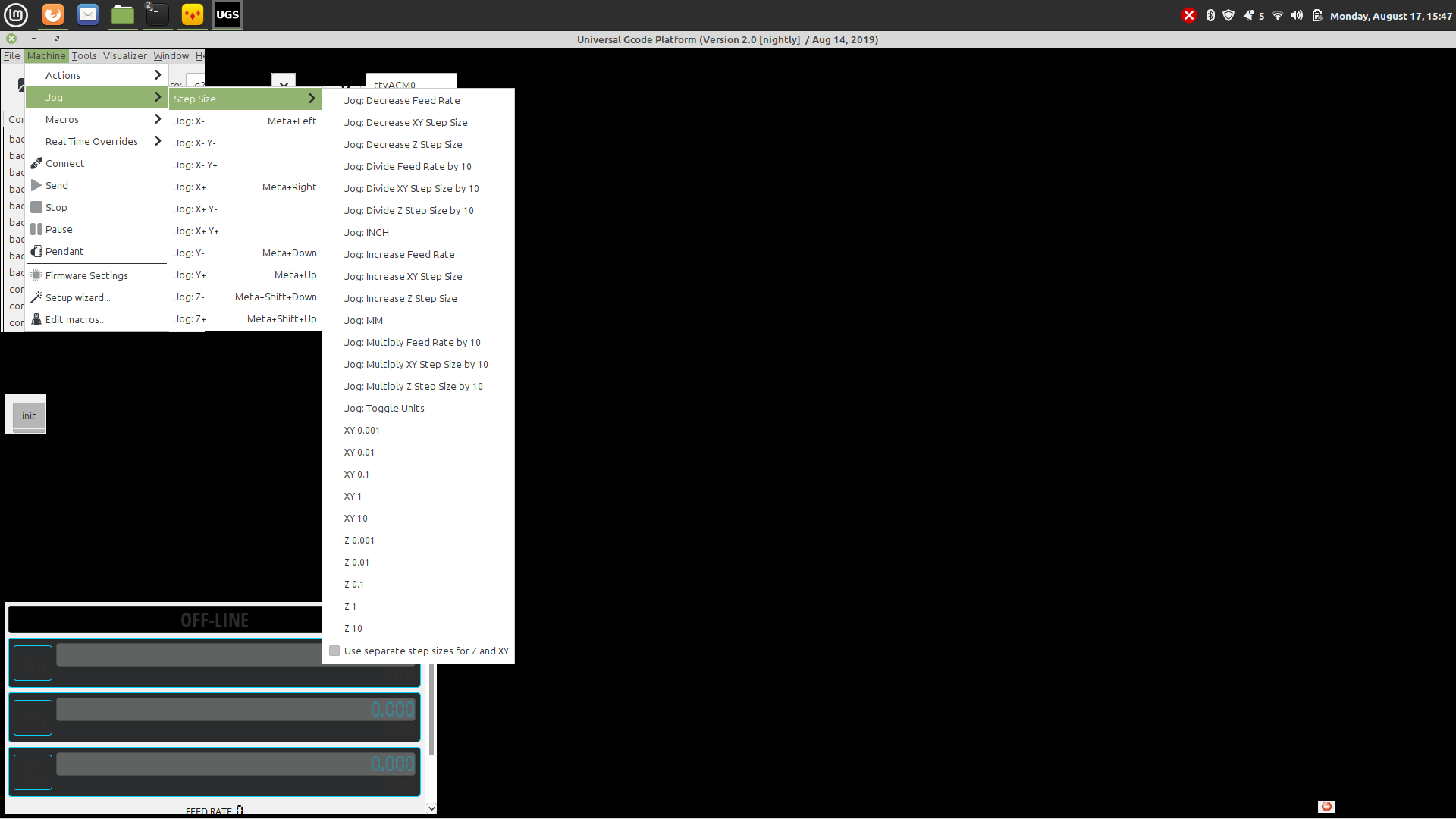Viewport: 1456px width, 819px height.
Task: Set XY step size to 0.001
Action: [418, 430]
